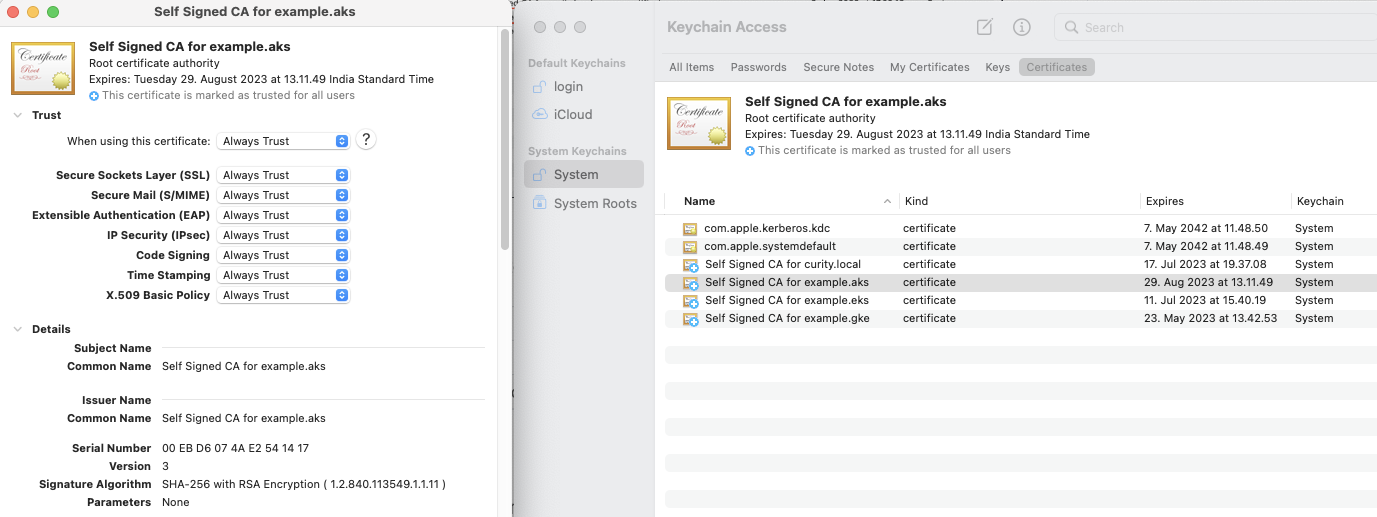Switch to the My Certificates tab
1377x517 pixels.
point(930,67)
